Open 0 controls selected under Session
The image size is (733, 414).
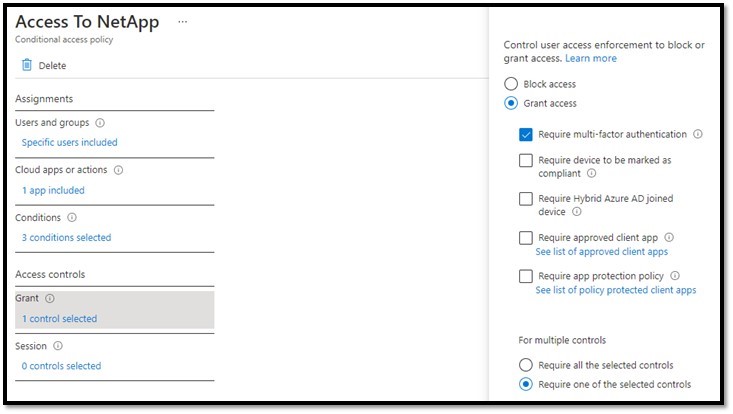tap(61, 366)
